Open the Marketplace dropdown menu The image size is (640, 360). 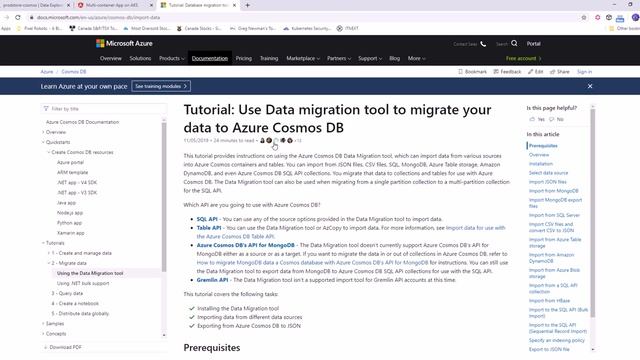(x=303, y=58)
